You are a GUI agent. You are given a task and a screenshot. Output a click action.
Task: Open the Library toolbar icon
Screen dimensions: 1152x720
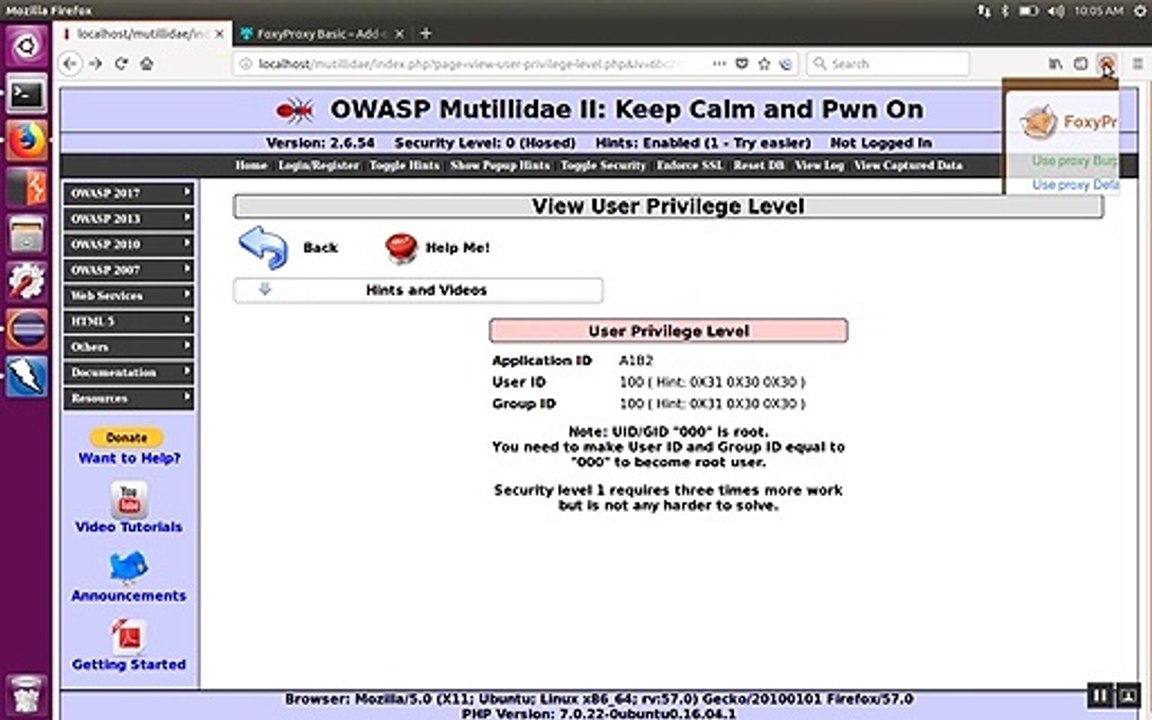coord(1055,64)
